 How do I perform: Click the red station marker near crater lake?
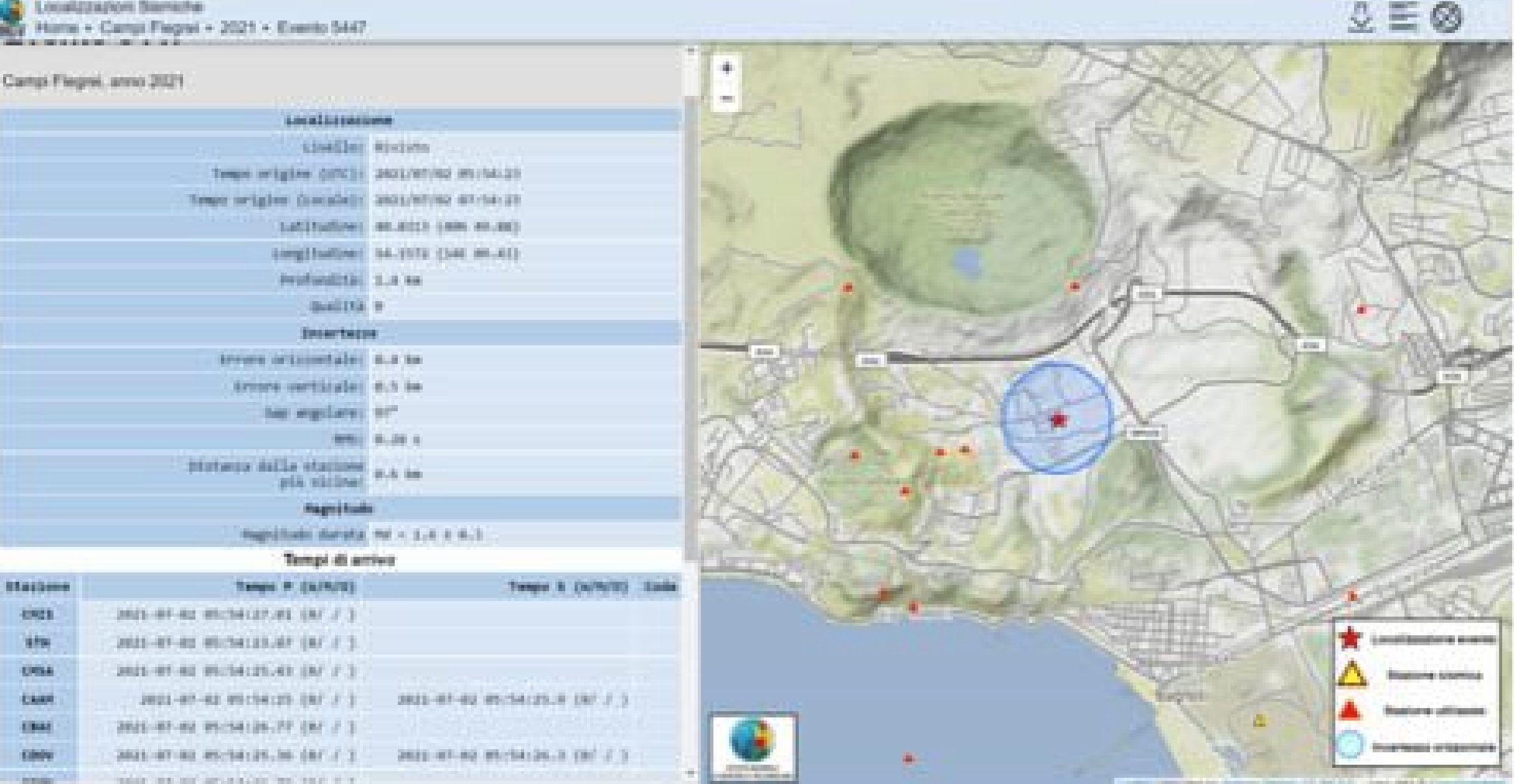pyautogui.click(x=1074, y=286)
